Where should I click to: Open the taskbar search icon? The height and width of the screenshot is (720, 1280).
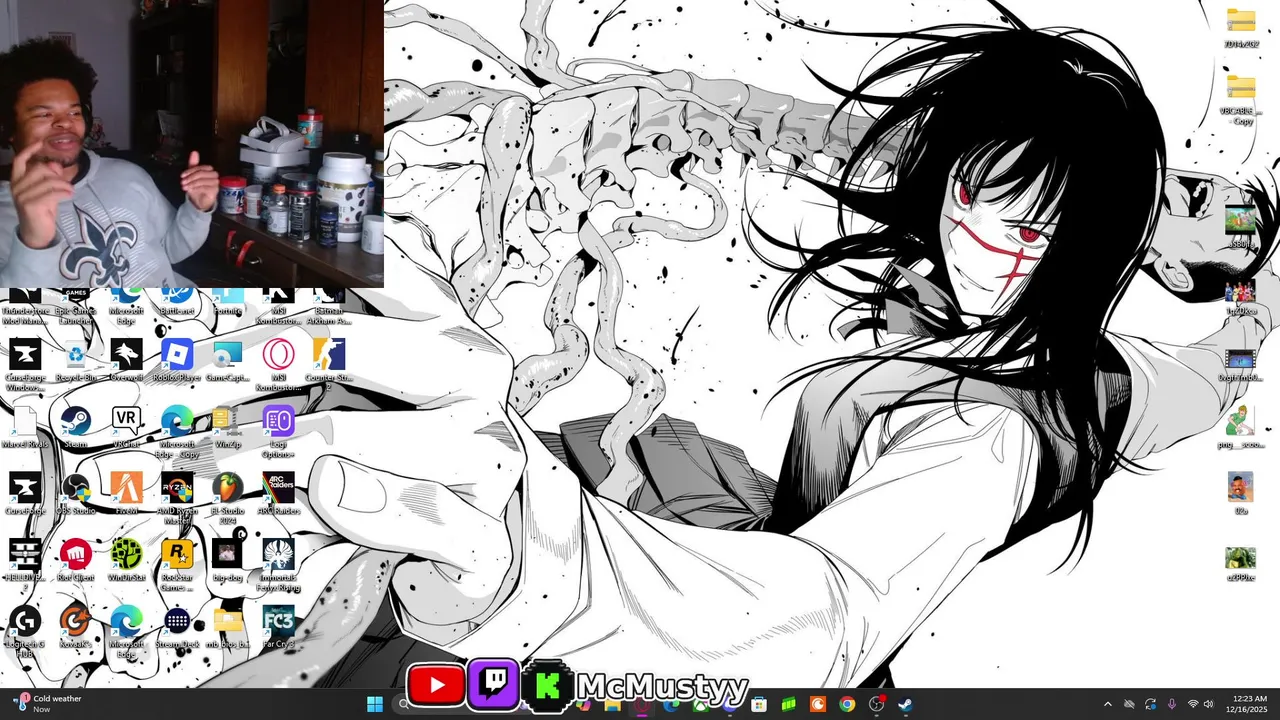pyautogui.click(x=404, y=704)
